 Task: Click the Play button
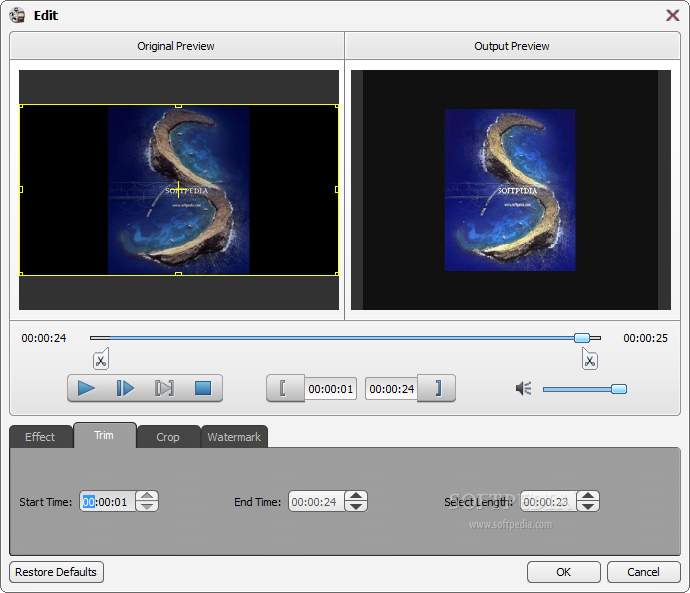[x=86, y=388]
